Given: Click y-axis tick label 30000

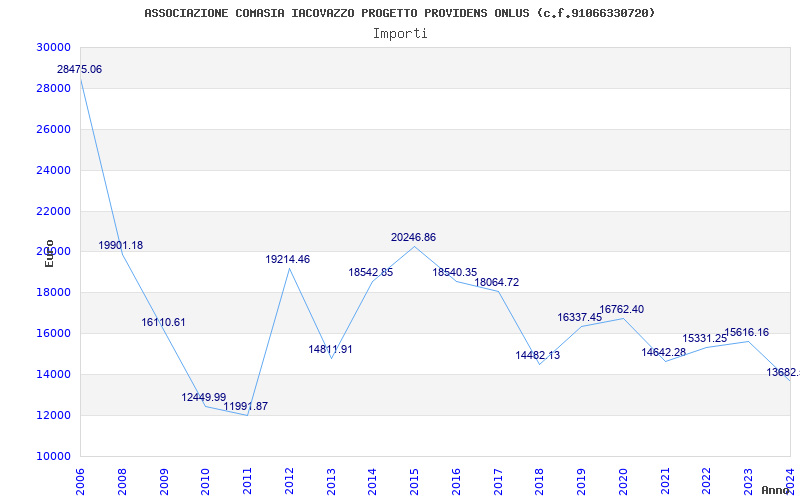Looking at the screenshot, I should click(54, 47).
